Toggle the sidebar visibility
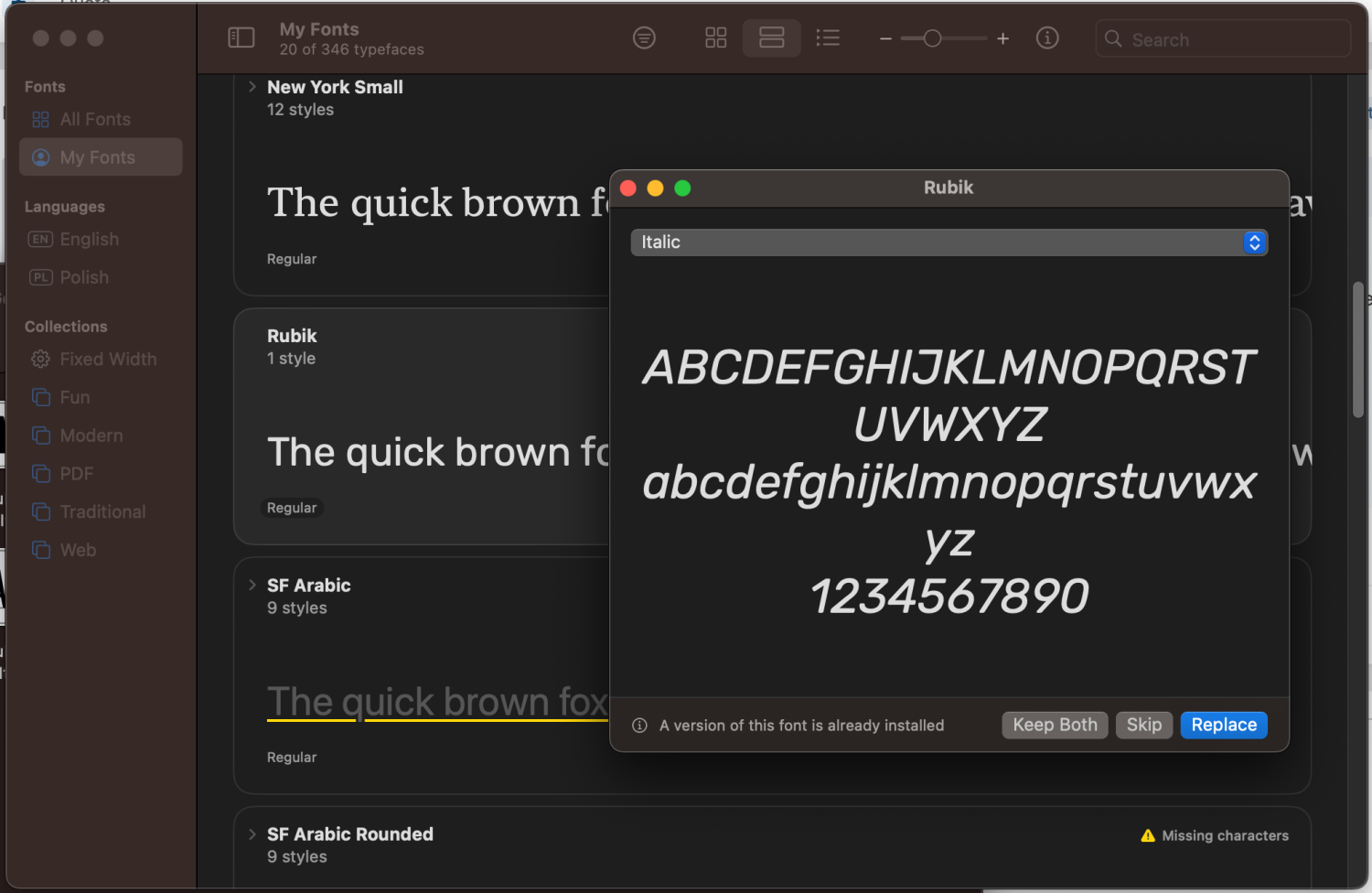The image size is (1372, 893). pyautogui.click(x=241, y=38)
